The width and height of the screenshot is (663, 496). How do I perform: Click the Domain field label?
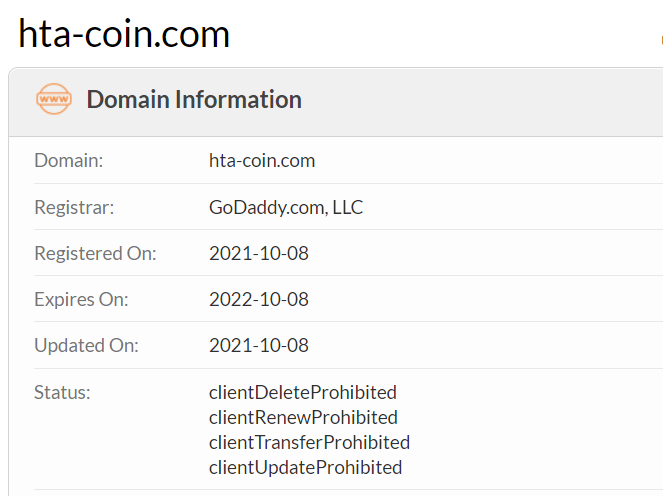[69, 160]
